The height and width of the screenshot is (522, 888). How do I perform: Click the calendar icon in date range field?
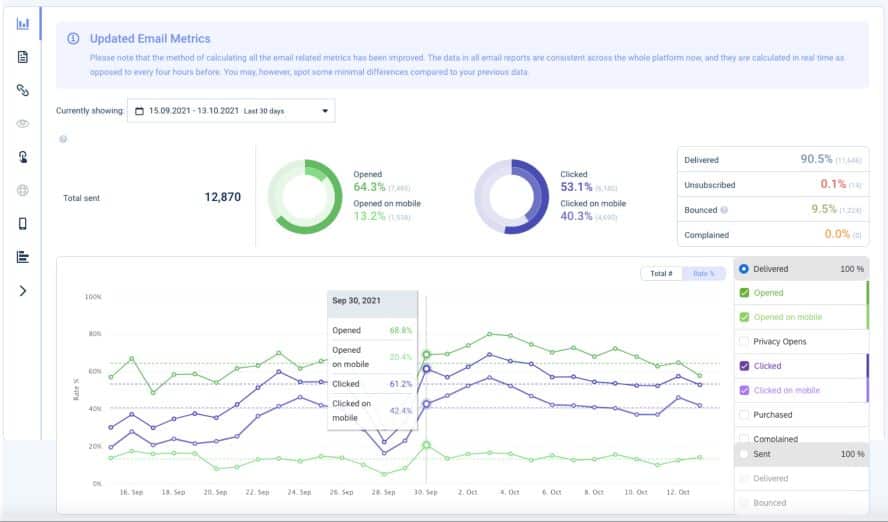[139, 111]
